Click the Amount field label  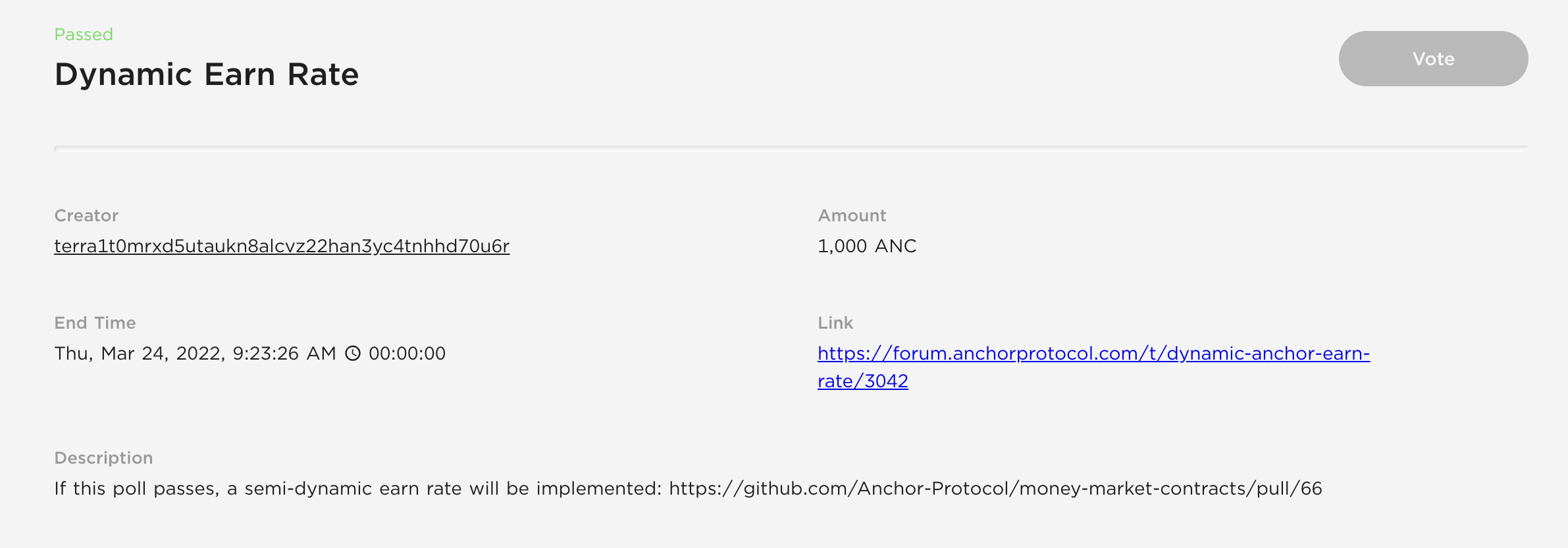click(x=852, y=215)
